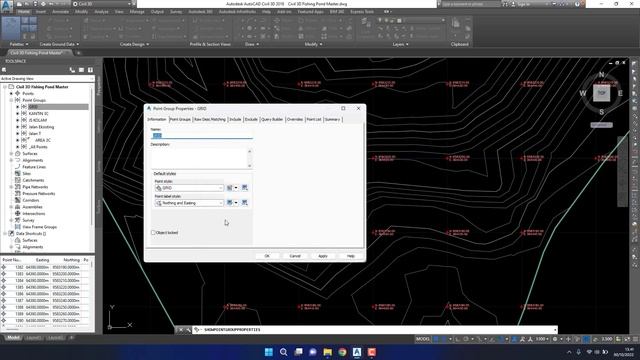This screenshot has width=640, height=360.
Task: Switch to the Point List tab
Action: (314, 119)
